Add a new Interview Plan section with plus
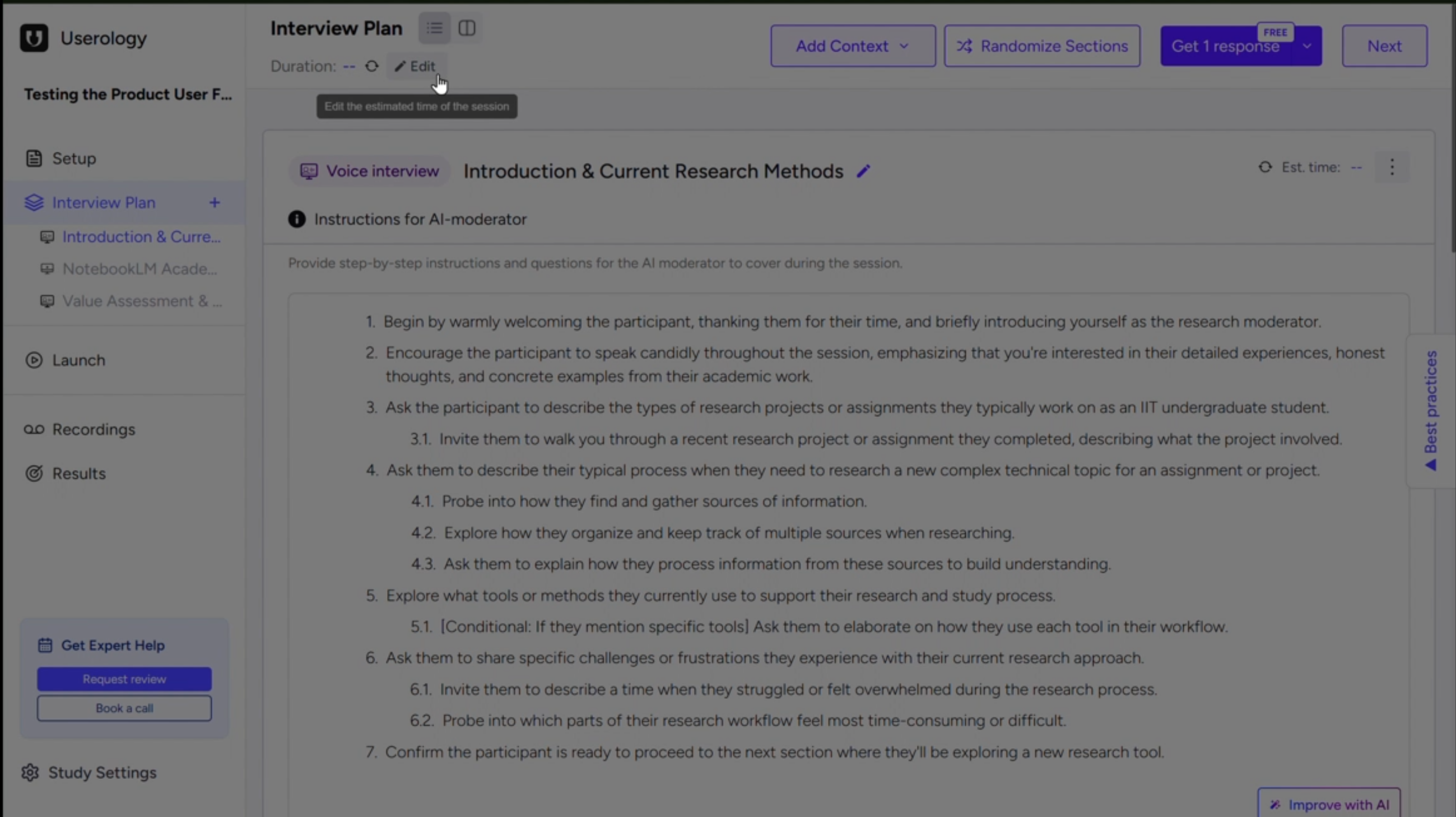Screen dimensions: 1456x817 [x=215, y=202]
